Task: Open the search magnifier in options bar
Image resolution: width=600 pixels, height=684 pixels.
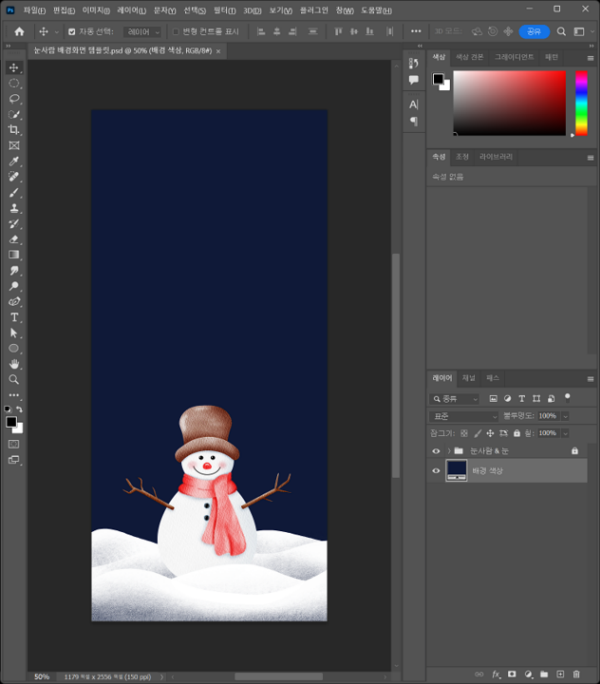Action: 562,31
